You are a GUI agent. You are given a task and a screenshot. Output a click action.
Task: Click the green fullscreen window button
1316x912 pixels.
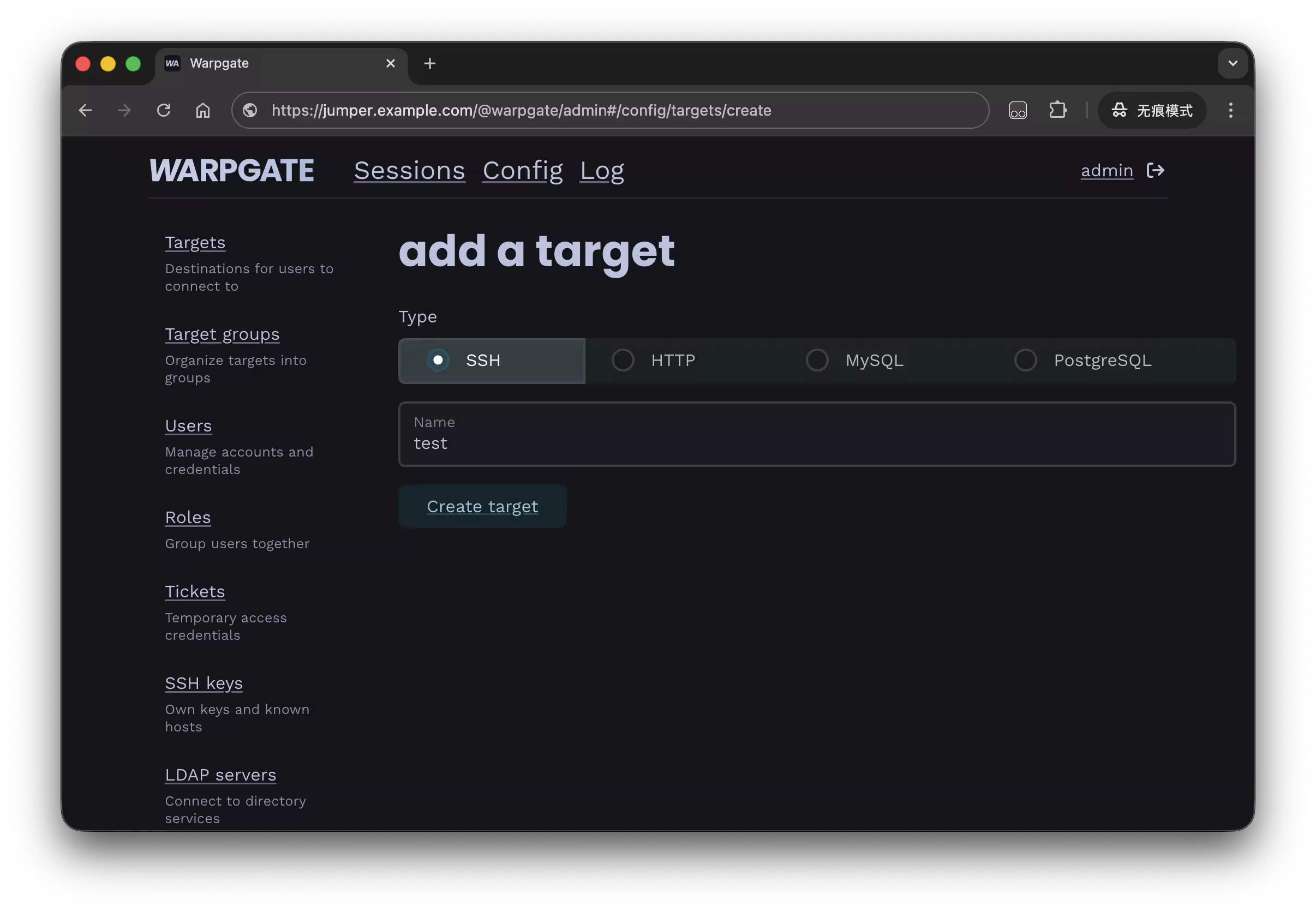click(133, 63)
